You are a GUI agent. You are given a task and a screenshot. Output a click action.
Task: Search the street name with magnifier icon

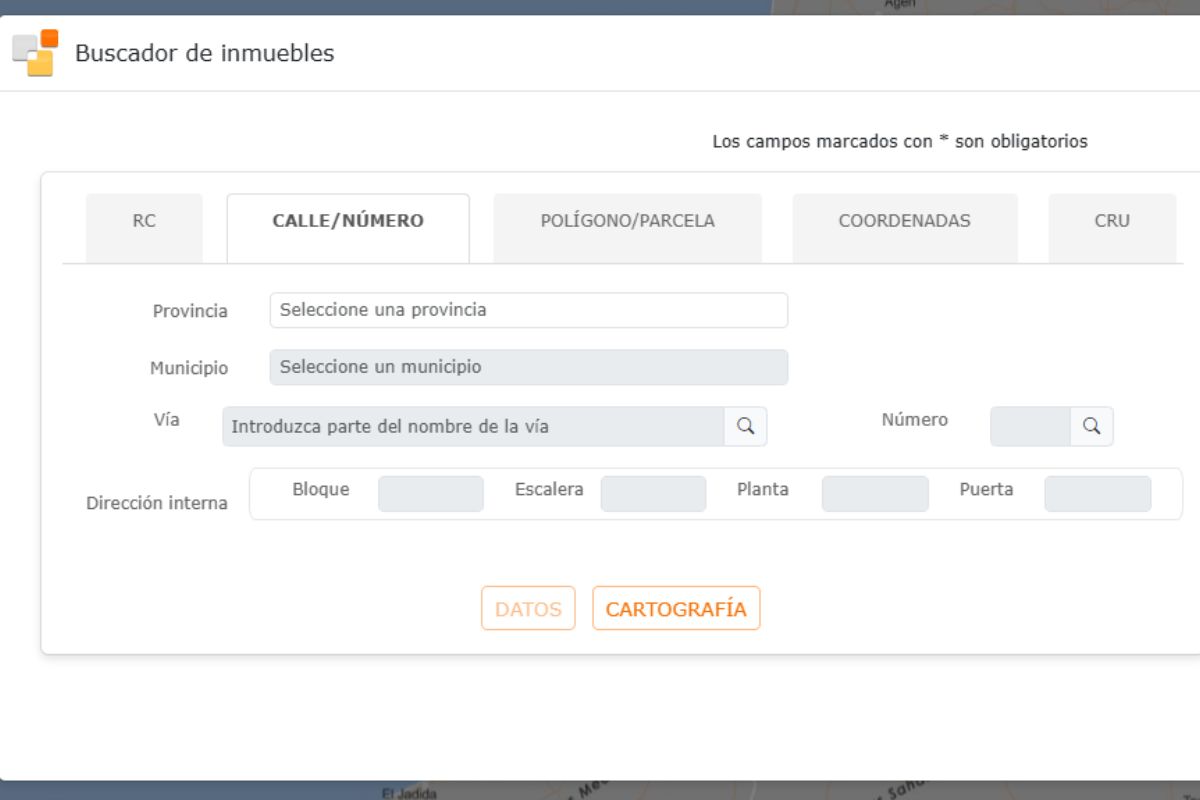[745, 426]
